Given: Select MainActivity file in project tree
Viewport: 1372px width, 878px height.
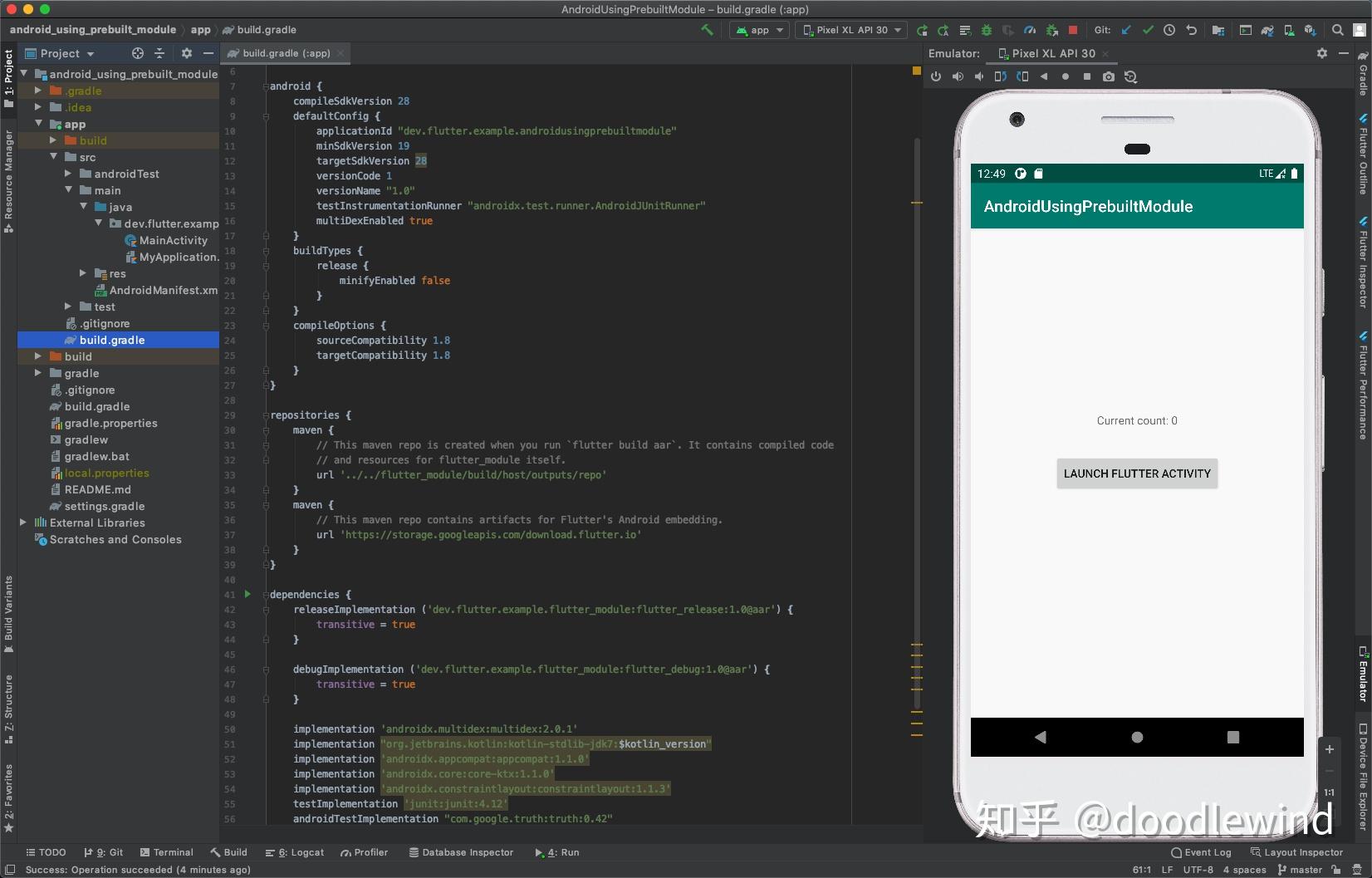Looking at the screenshot, I should tap(173, 240).
